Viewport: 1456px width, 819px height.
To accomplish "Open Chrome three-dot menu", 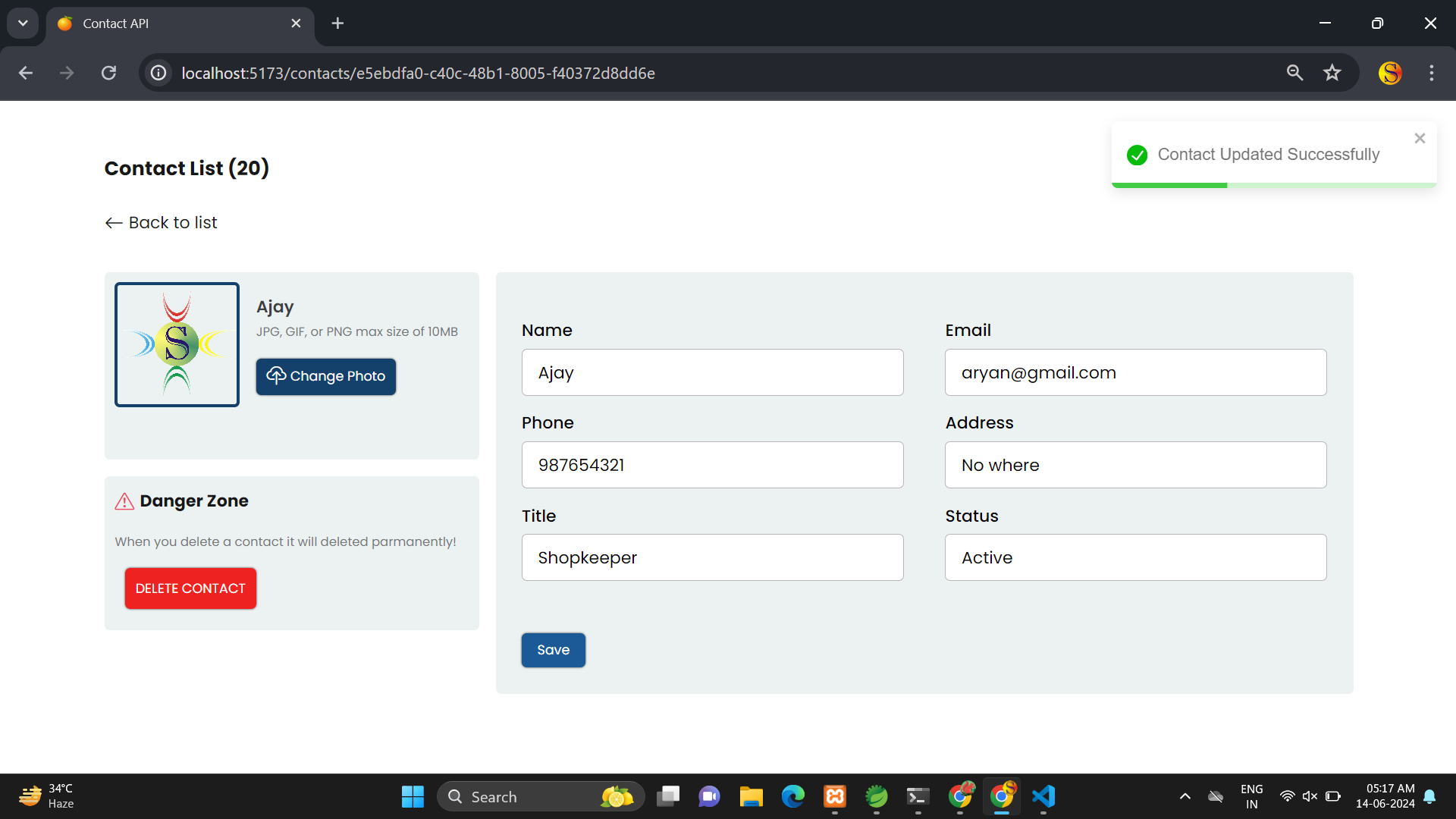I will pos(1431,73).
